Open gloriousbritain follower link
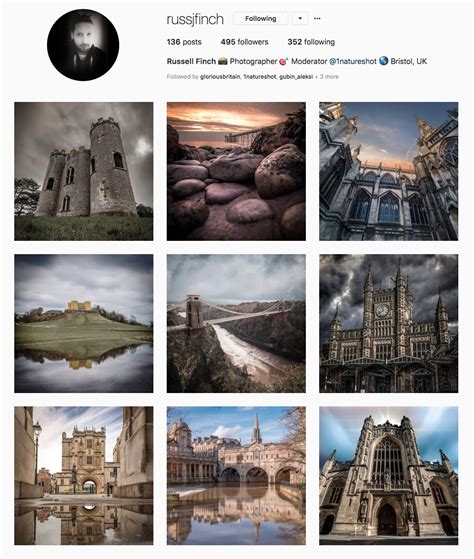 tap(220, 77)
